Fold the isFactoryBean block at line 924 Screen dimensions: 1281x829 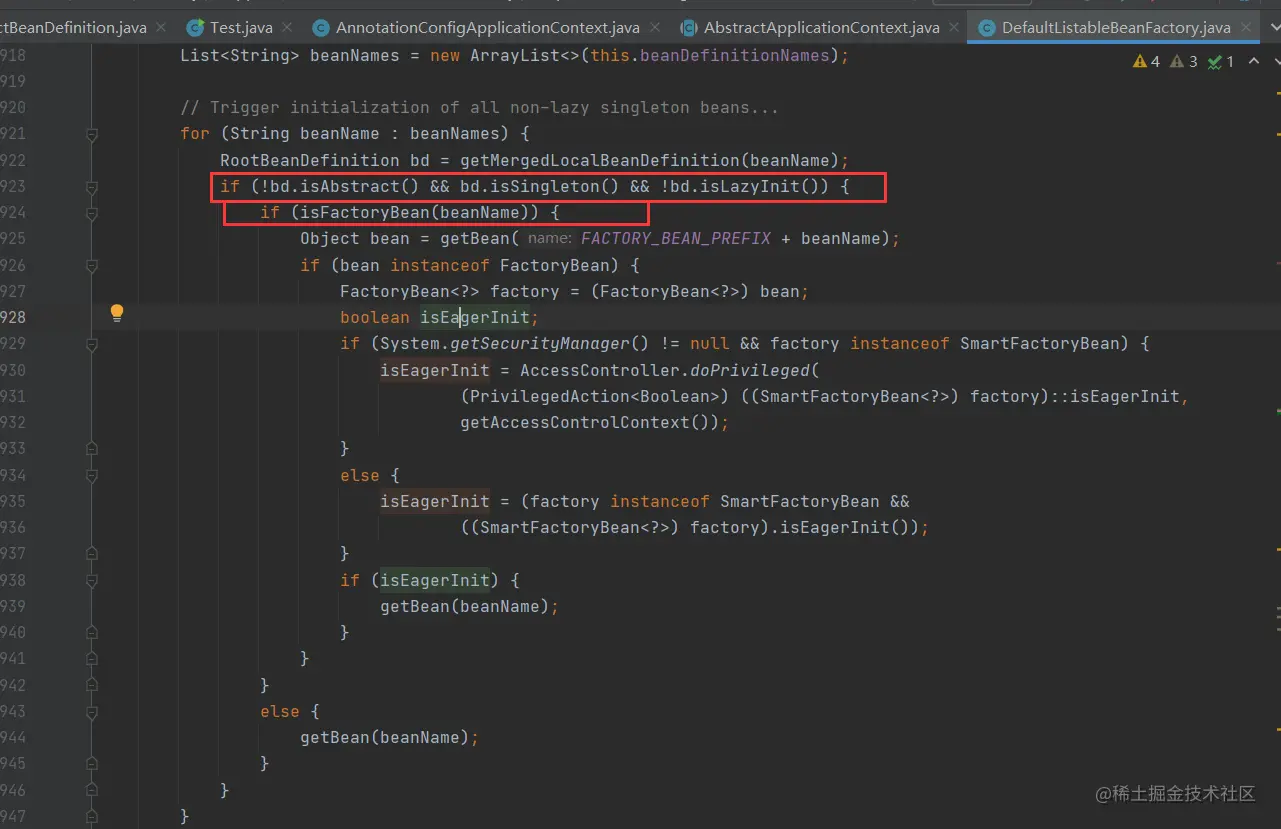(92, 212)
